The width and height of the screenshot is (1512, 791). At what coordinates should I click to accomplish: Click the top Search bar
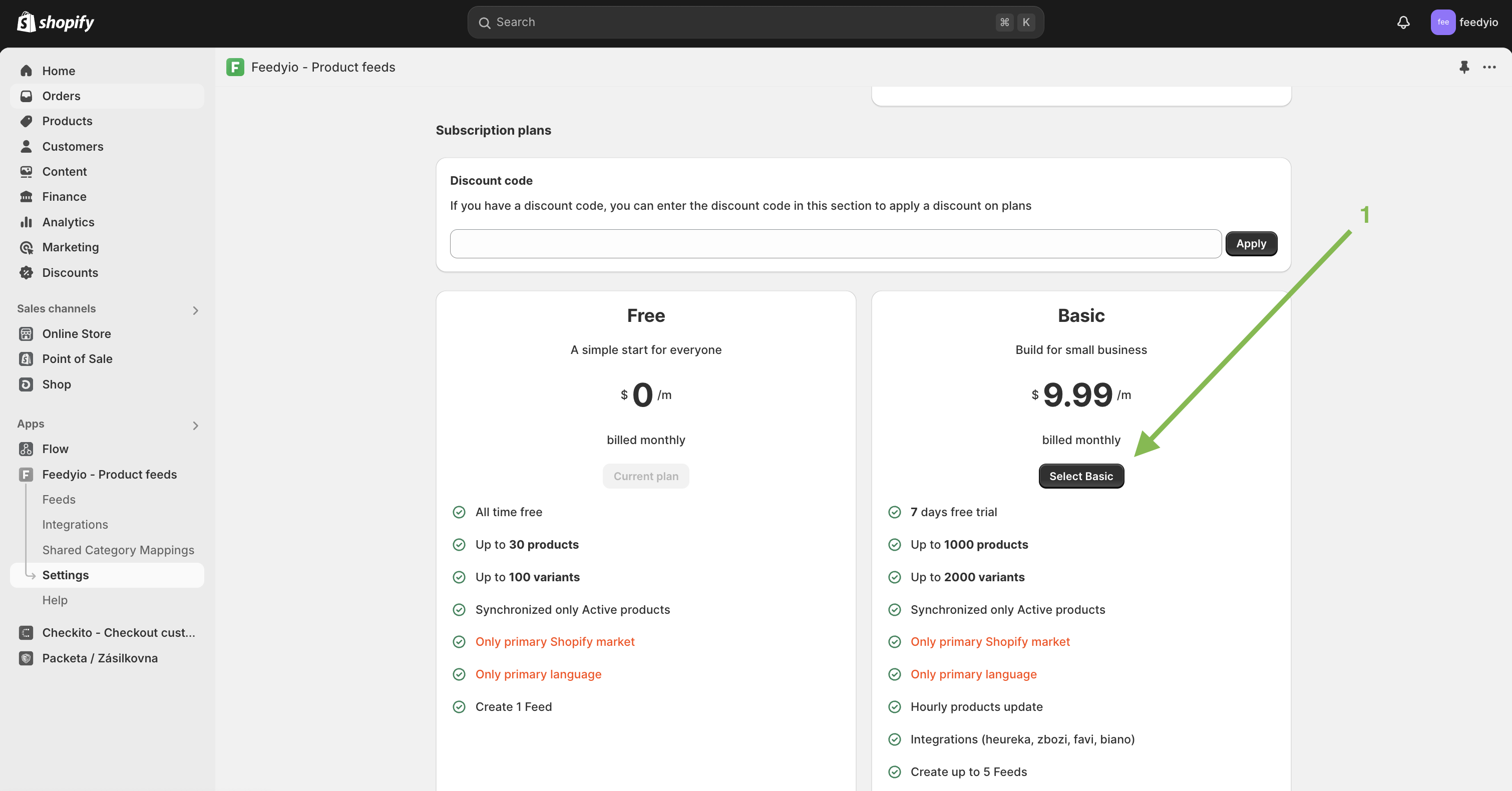click(x=755, y=23)
